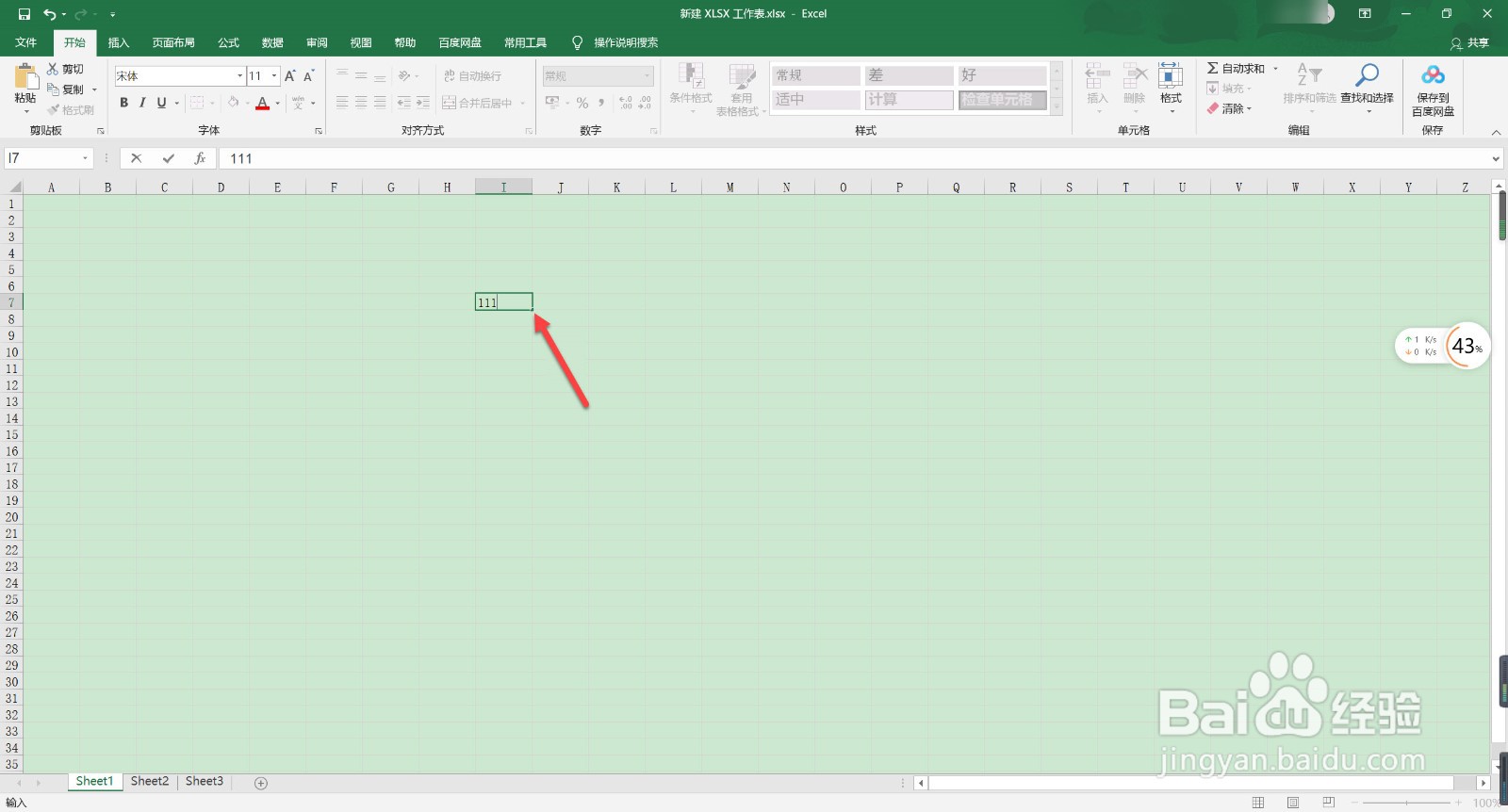Apply the 差 cell style
The width and height of the screenshot is (1508, 812).
tap(910, 75)
